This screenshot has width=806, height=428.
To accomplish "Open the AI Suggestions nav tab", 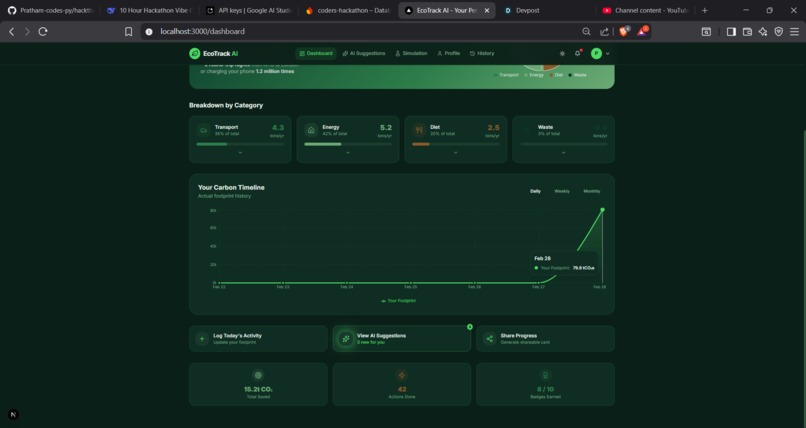I will point(364,53).
